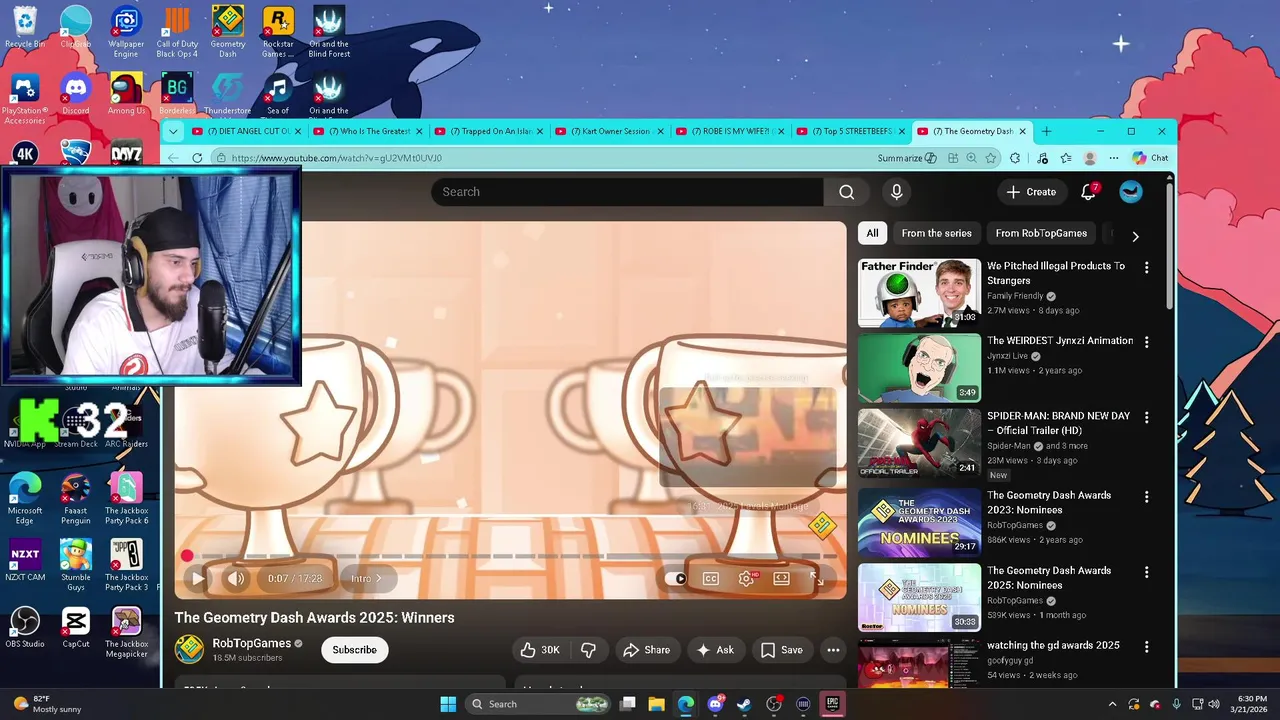Open Wallpaper Engine desktop shortcut

pos(126,31)
